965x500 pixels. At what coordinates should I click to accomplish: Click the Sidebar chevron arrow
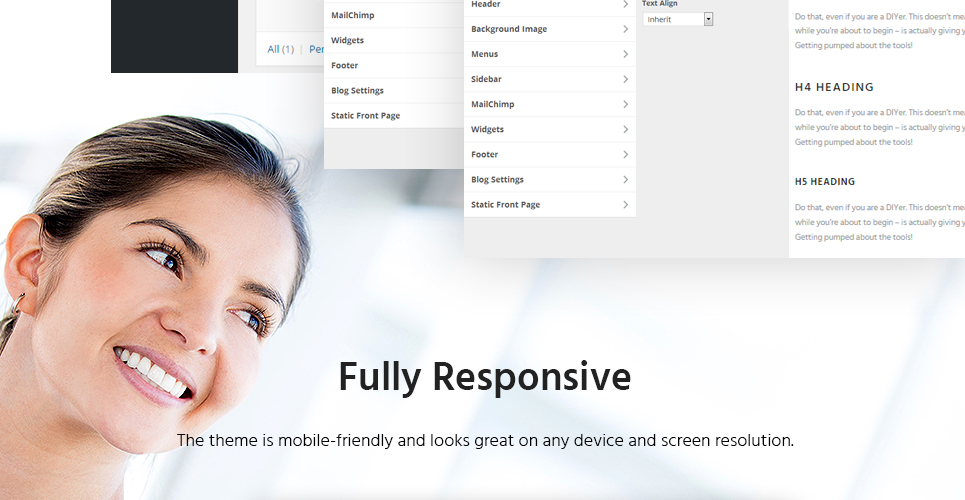(x=625, y=79)
